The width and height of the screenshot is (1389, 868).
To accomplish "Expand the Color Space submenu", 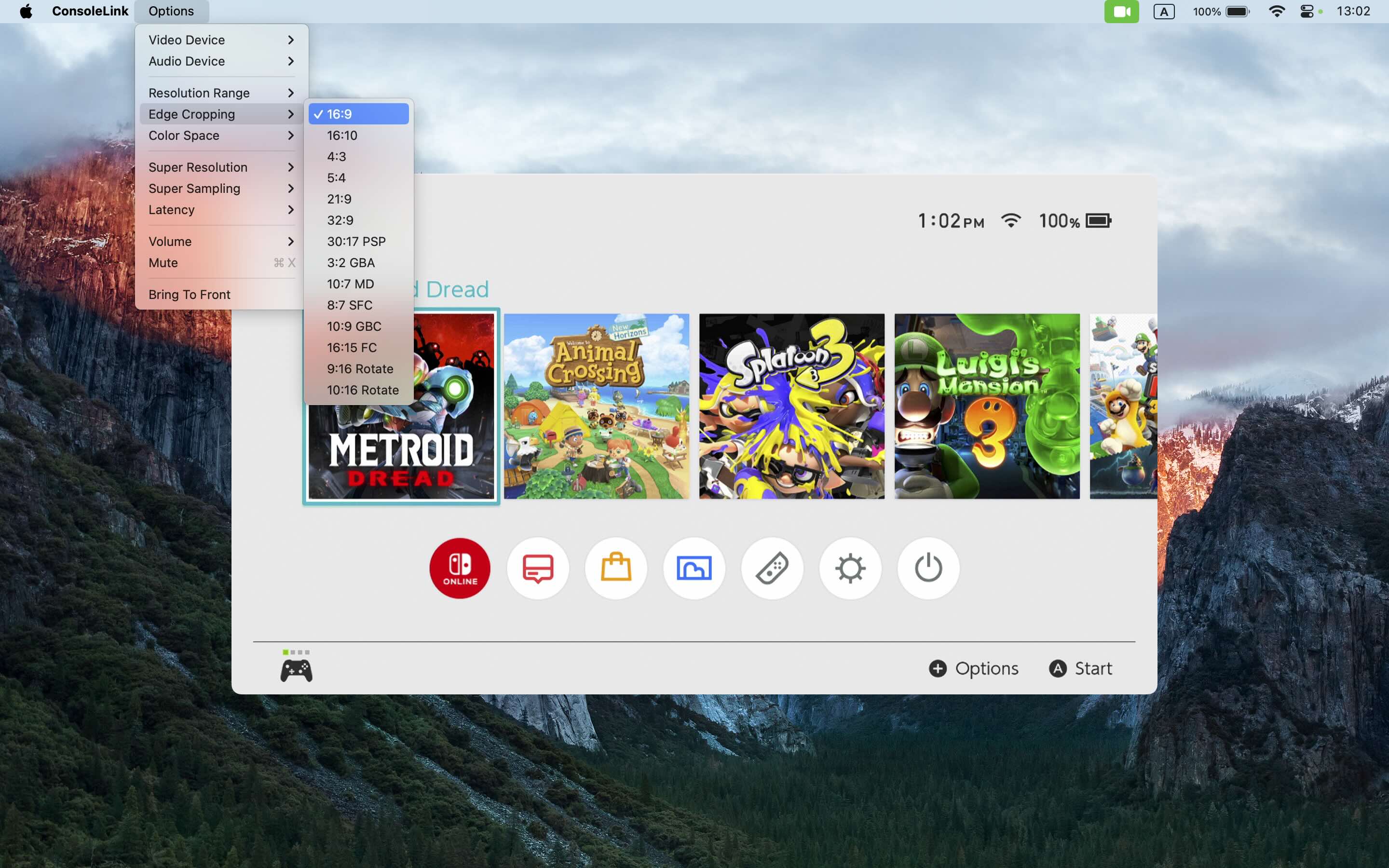I will [x=221, y=135].
